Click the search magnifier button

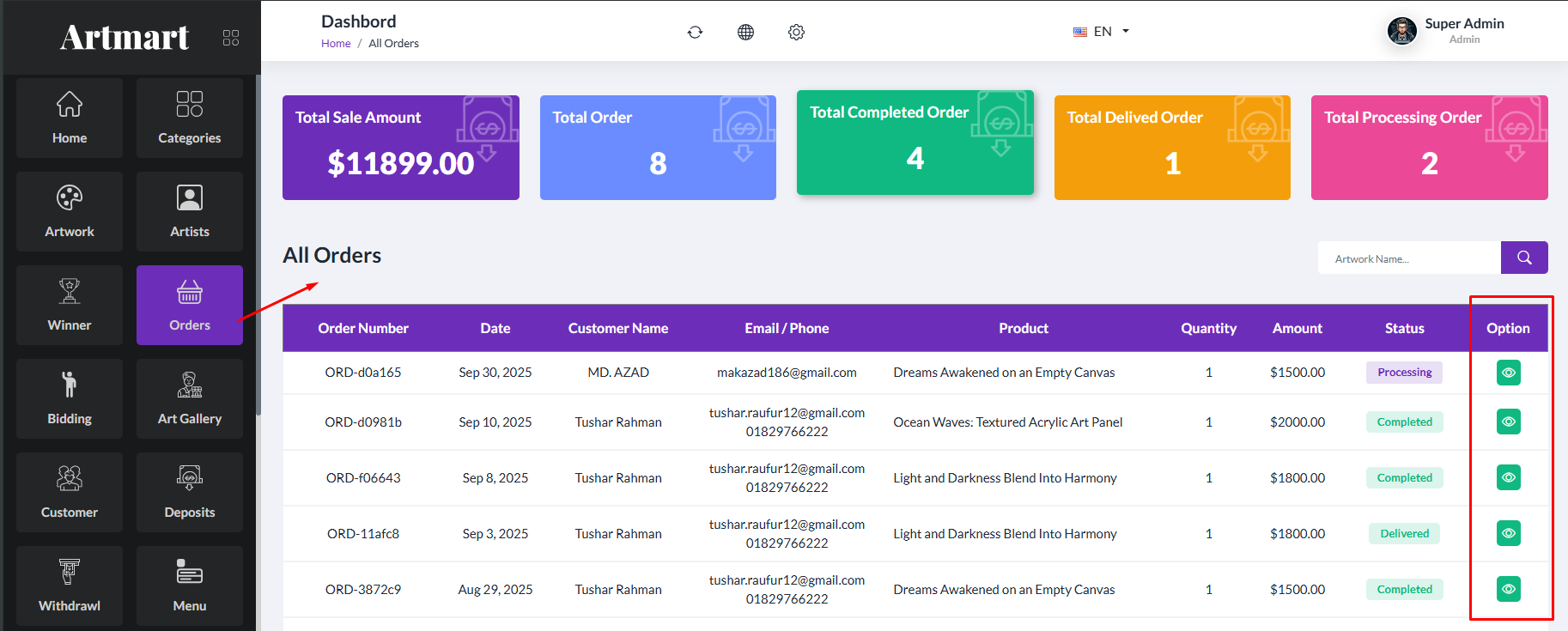pos(1523,258)
